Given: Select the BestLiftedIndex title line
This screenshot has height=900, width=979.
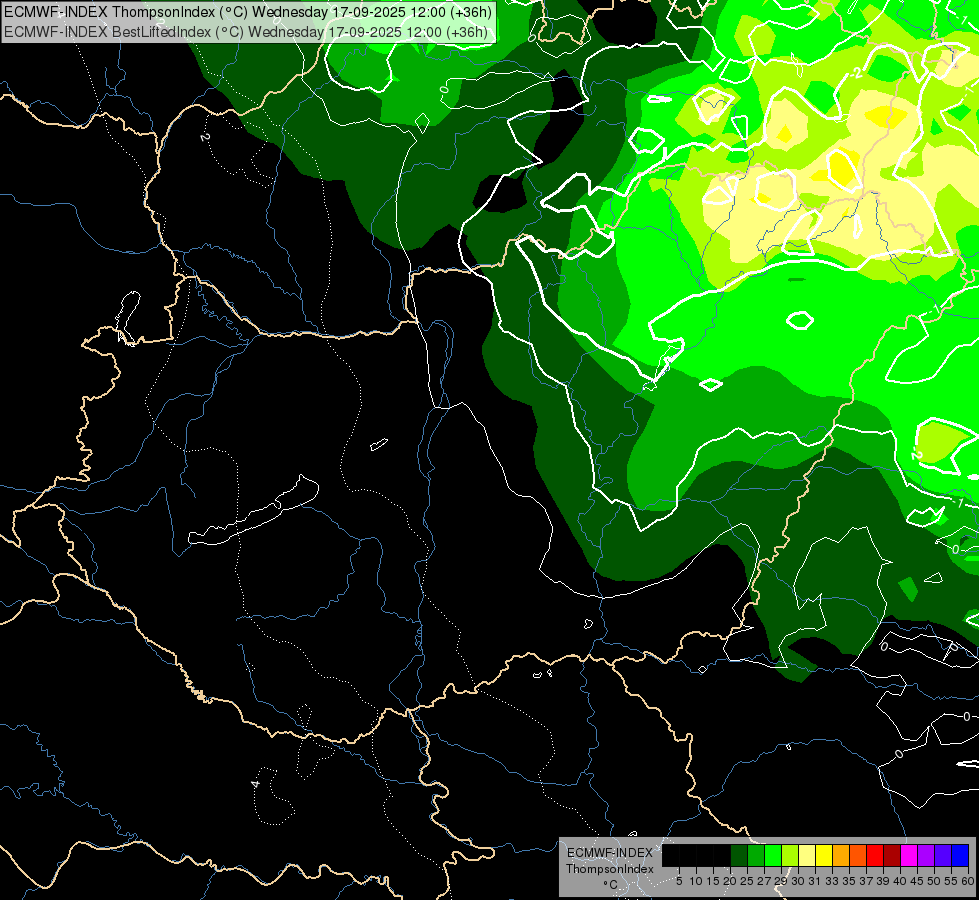Looking at the screenshot, I should coord(245,32).
